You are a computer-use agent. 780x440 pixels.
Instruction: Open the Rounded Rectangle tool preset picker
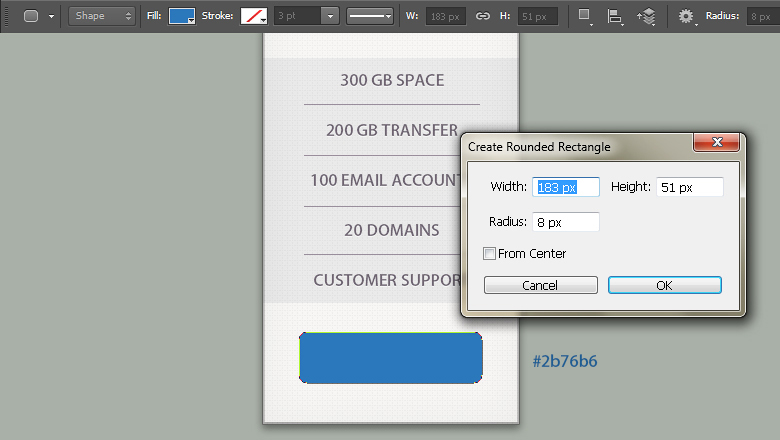click(x=37, y=16)
